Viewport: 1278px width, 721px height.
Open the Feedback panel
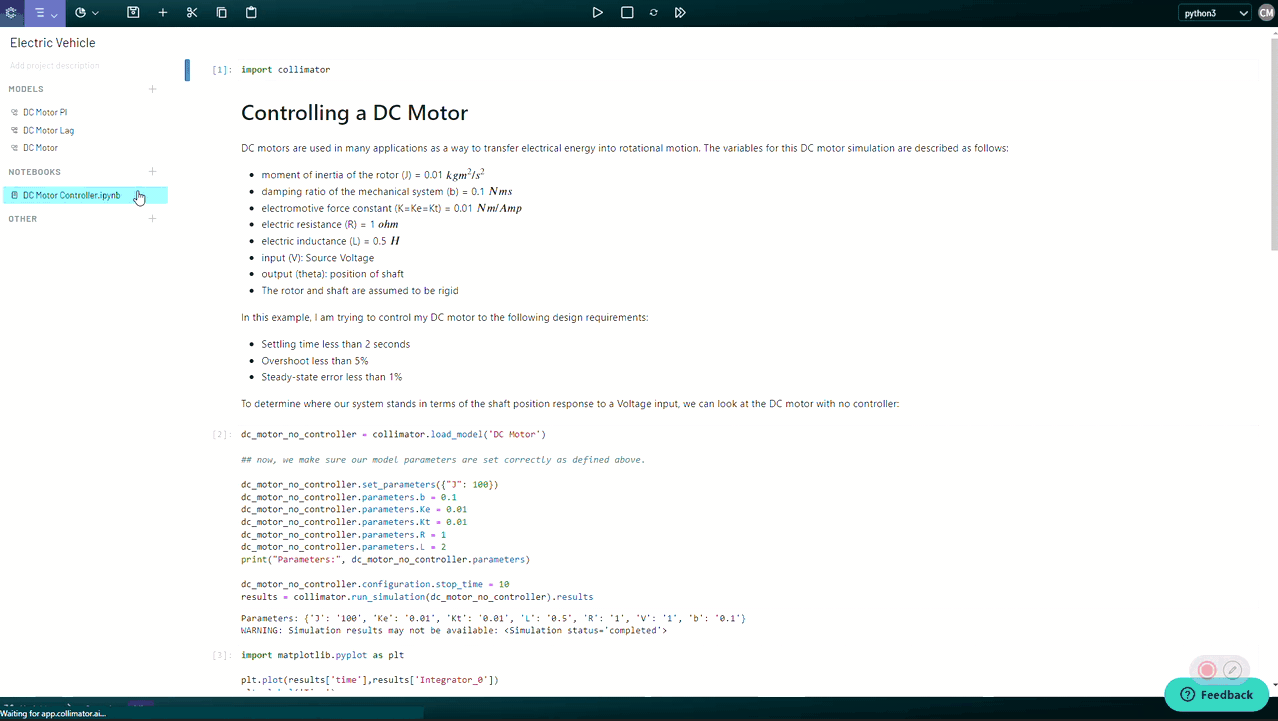pyautogui.click(x=1216, y=694)
